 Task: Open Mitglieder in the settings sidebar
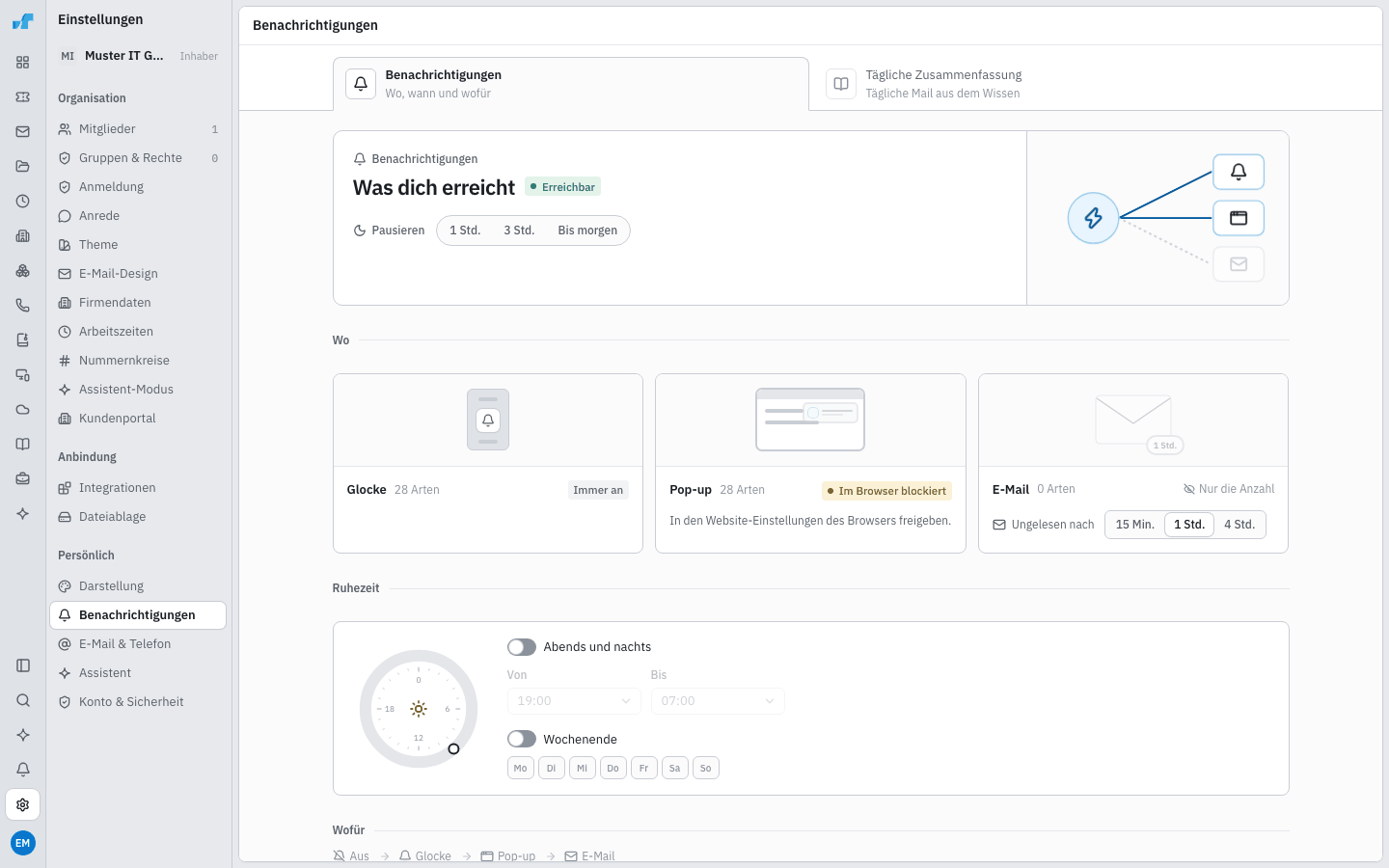138,129
